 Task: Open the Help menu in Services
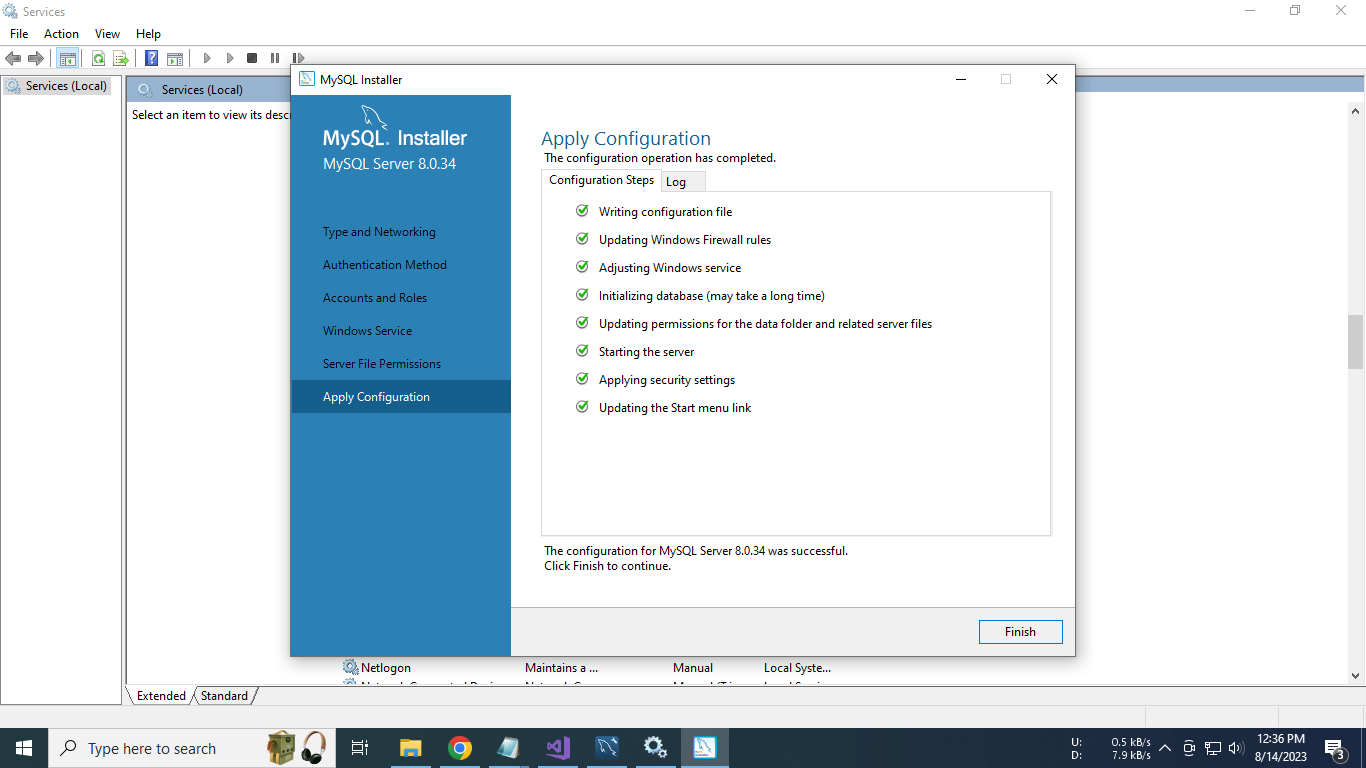coord(148,34)
